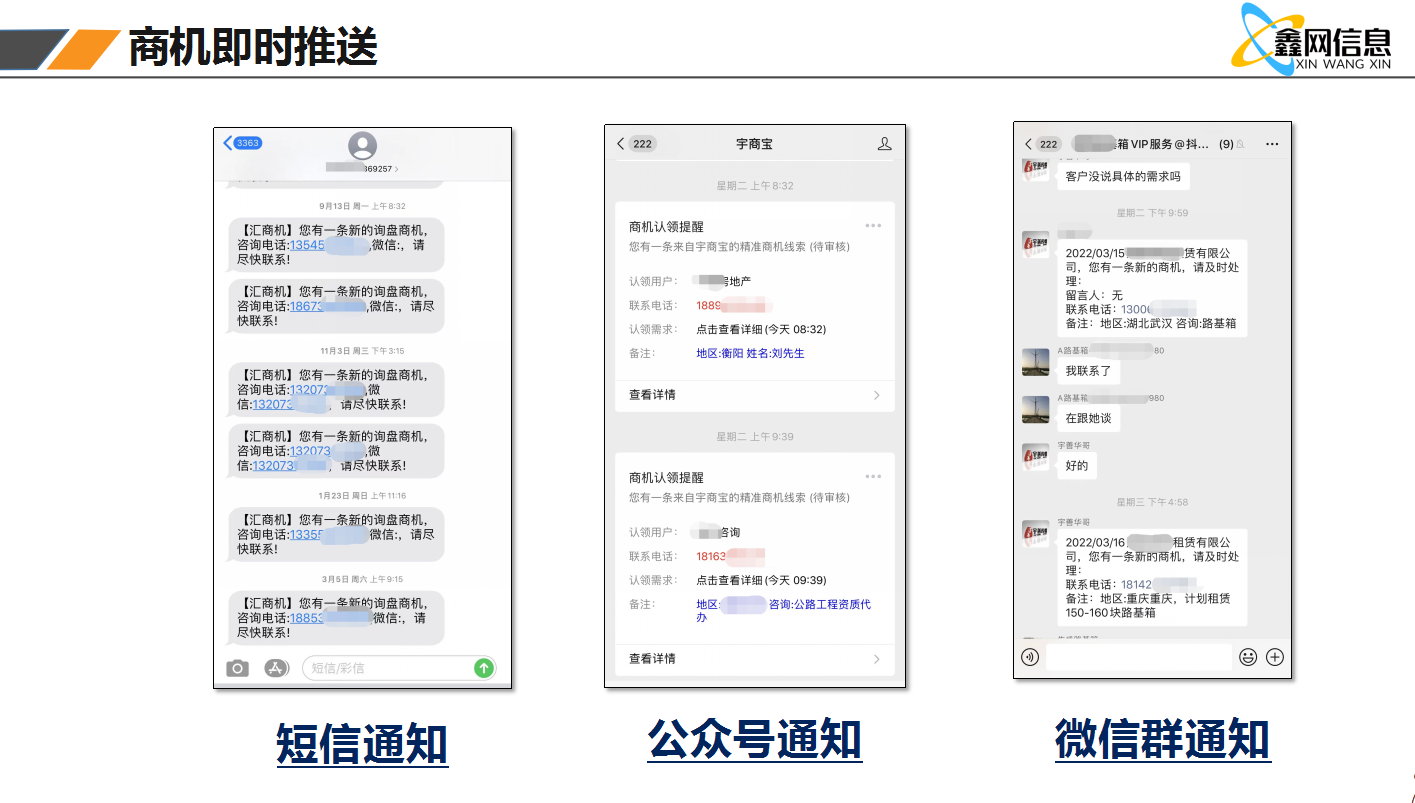The width and height of the screenshot is (1415, 803).
Task: Open the emoji smiley picker
Action: [x=1248, y=657]
